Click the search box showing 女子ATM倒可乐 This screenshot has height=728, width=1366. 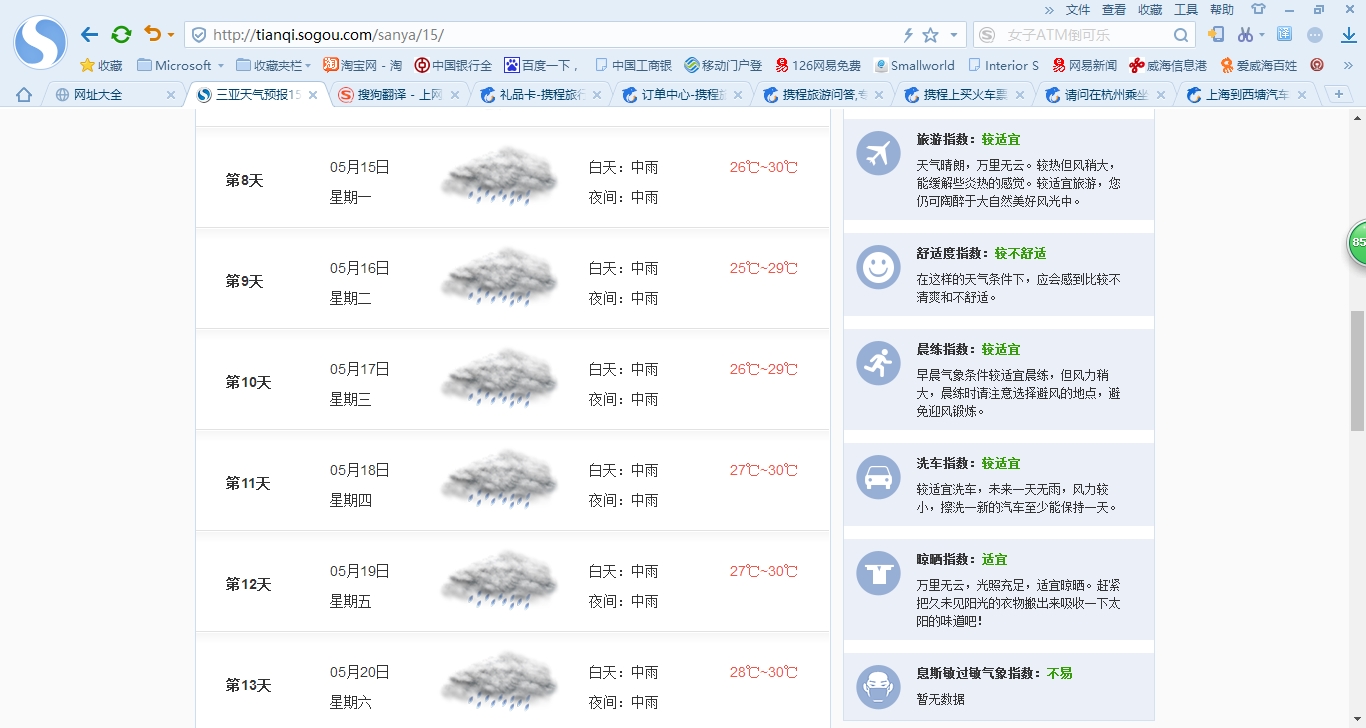(1085, 35)
